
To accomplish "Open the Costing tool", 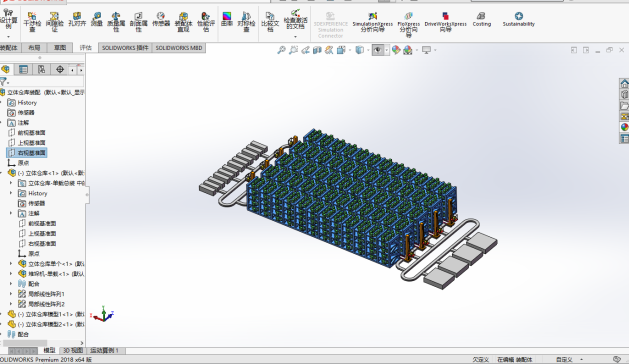I will (x=481, y=19).
